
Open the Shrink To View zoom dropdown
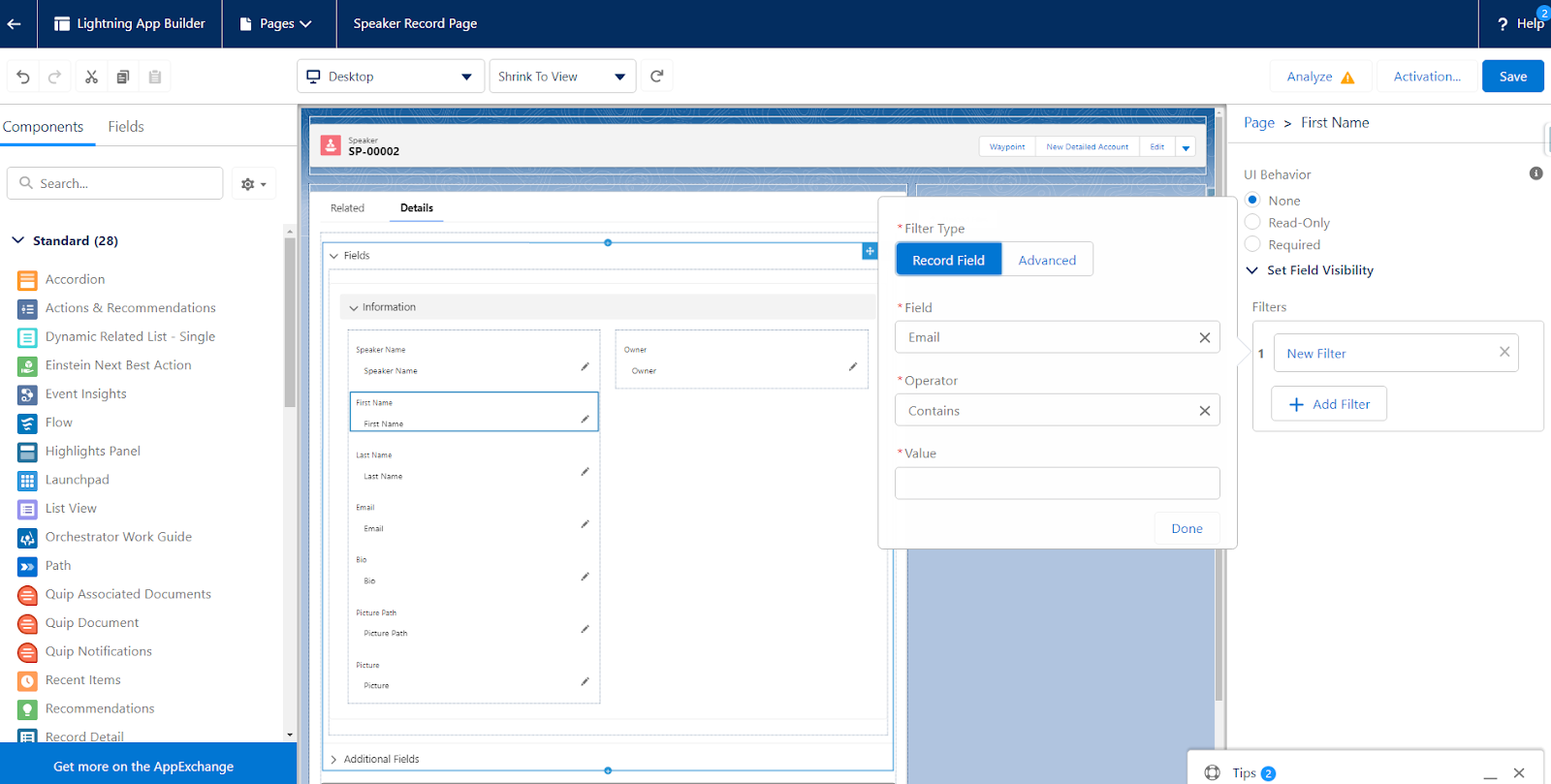click(562, 77)
